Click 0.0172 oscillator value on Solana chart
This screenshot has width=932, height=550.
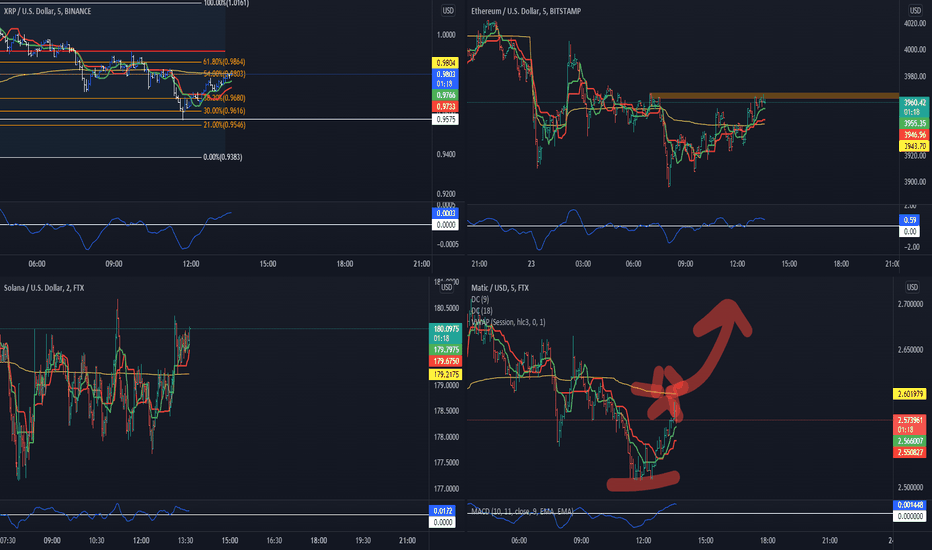(x=442, y=511)
